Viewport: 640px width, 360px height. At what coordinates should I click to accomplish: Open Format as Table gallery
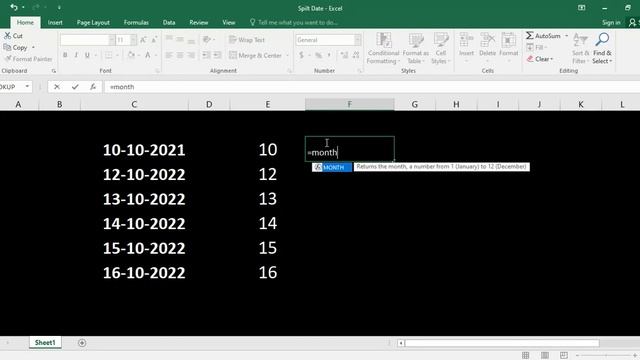416,48
